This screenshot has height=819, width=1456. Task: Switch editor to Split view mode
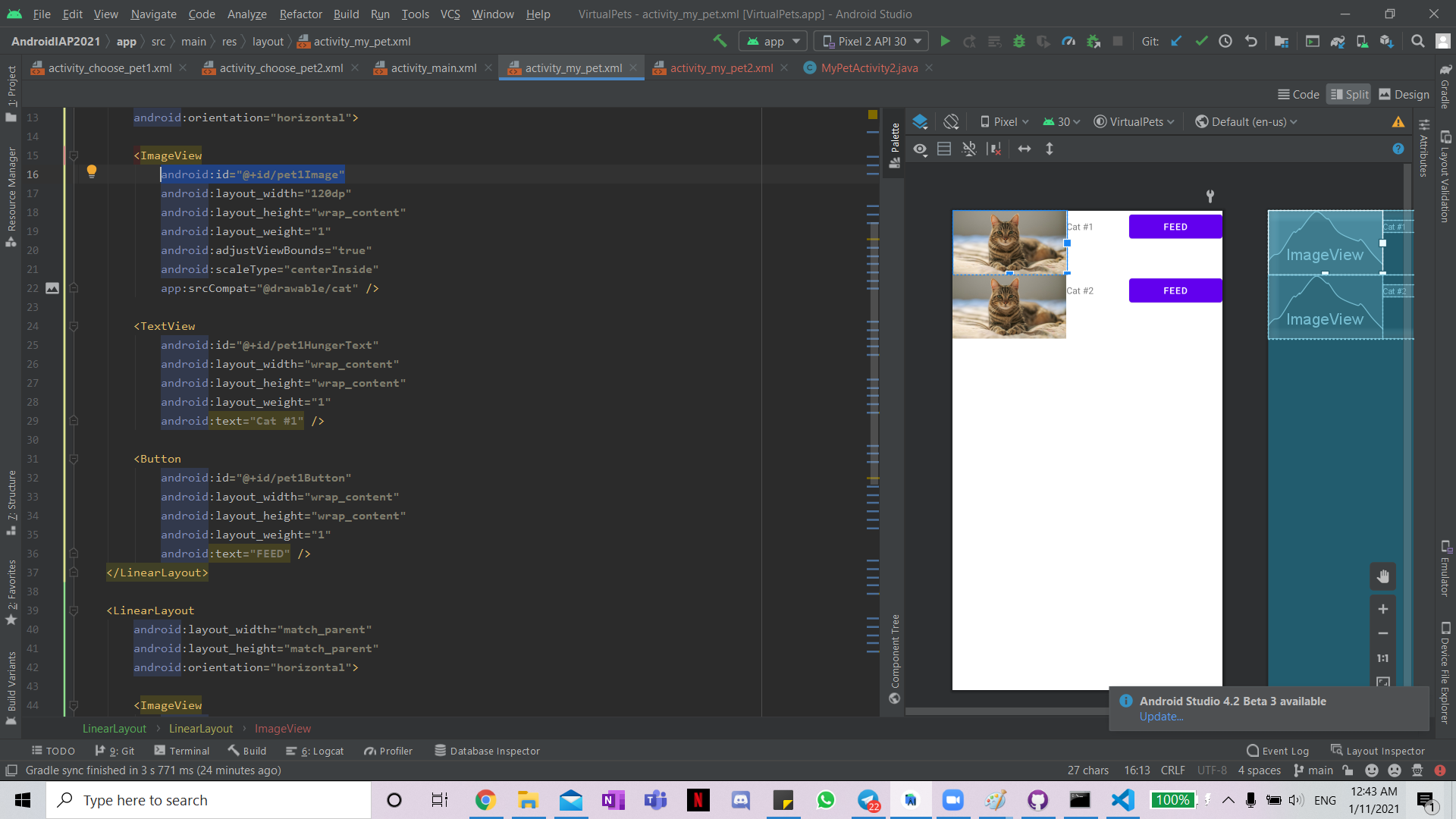(x=1349, y=94)
